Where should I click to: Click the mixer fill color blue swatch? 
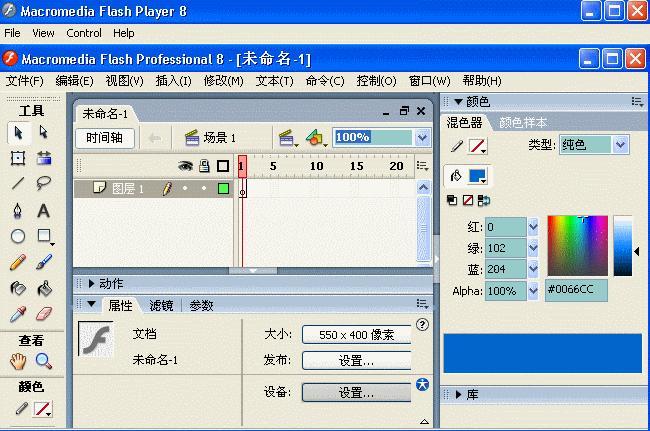click(478, 176)
